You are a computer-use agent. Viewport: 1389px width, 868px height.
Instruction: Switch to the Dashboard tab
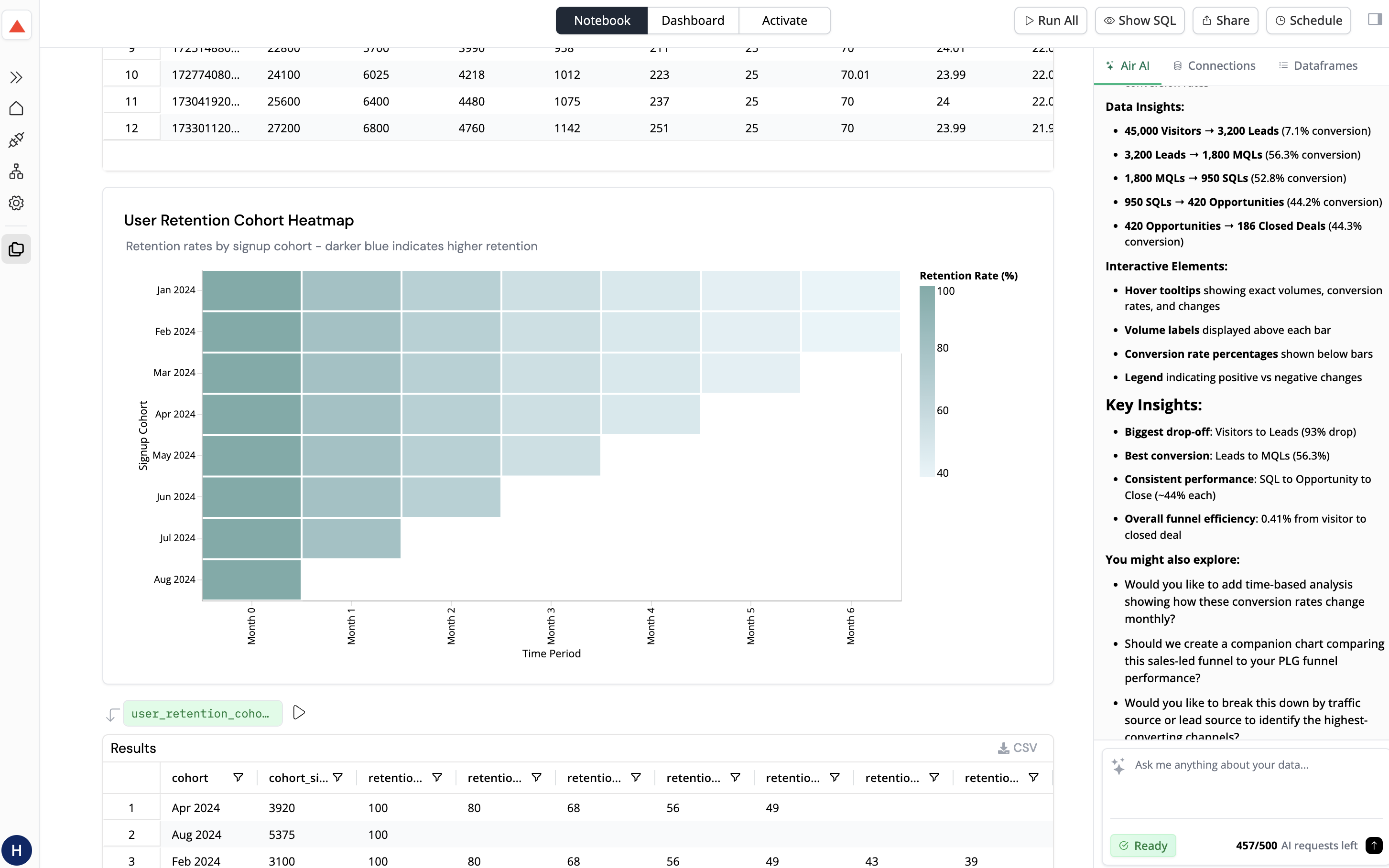tap(693, 21)
